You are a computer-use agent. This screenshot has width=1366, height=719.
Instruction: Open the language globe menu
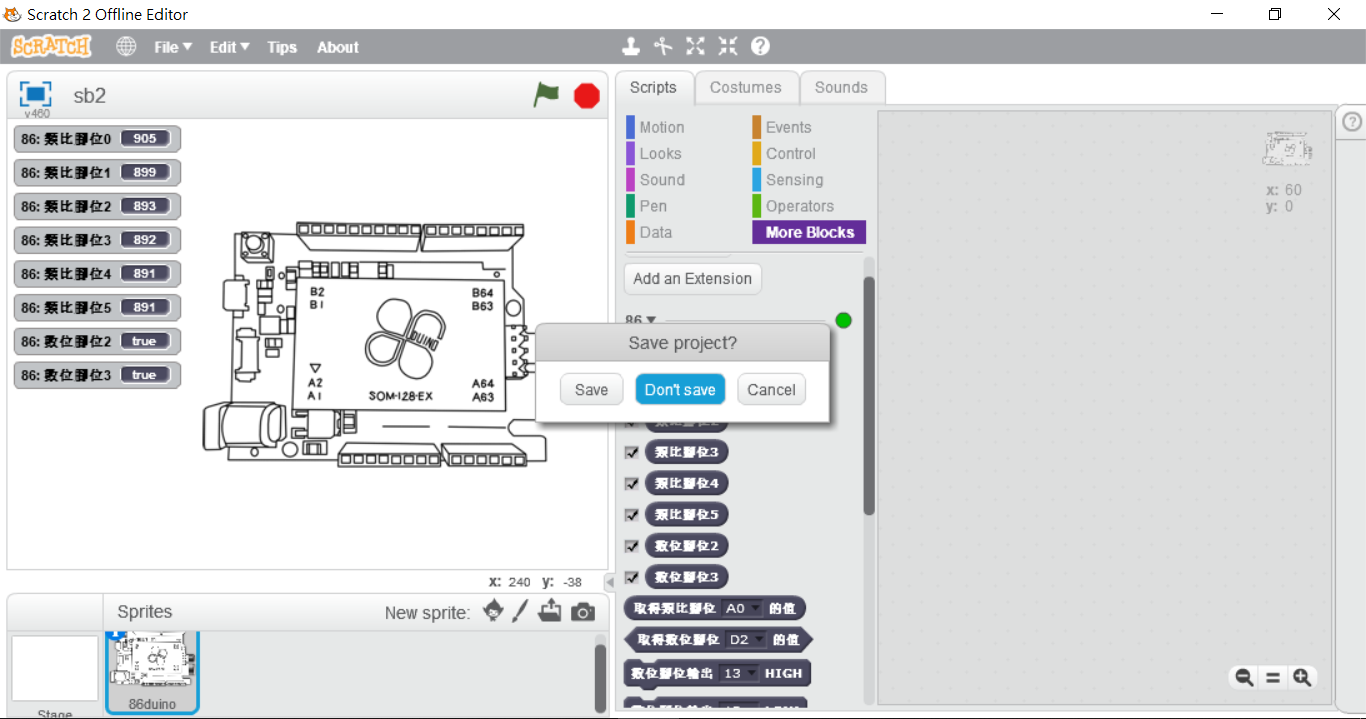(126, 47)
